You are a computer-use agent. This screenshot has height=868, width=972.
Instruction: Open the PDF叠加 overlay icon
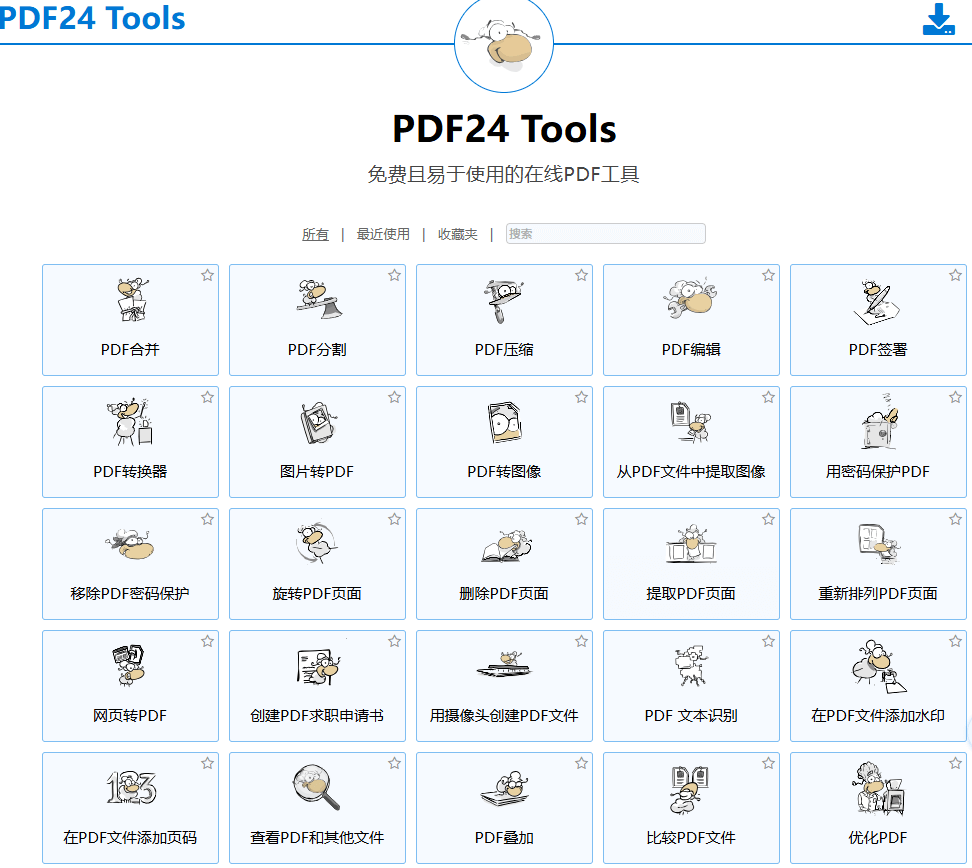(505, 789)
